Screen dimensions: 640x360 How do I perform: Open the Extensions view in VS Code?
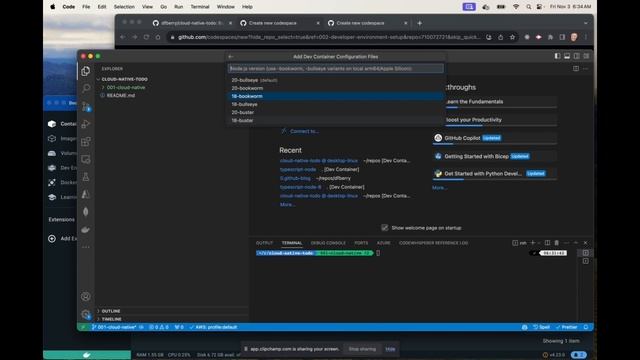point(86,142)
